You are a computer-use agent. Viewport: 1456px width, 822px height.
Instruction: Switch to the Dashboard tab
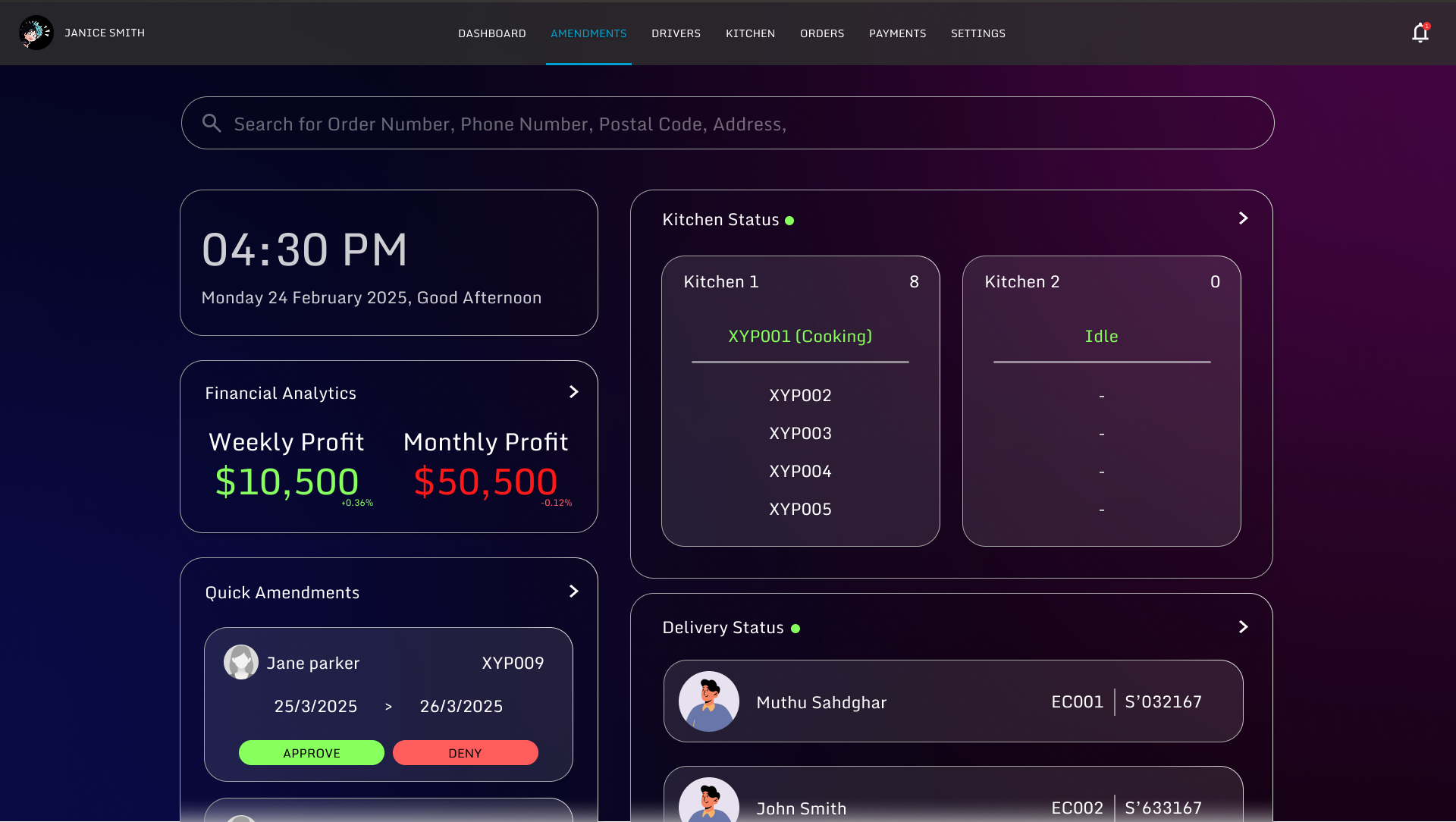[x=491, y=33]
